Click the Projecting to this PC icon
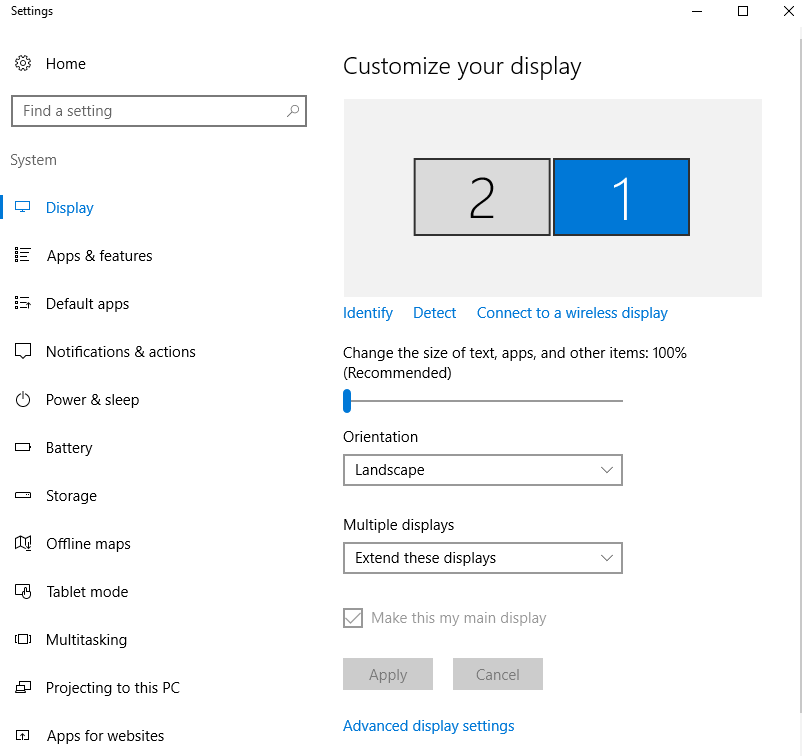The image size is (802, 756). click(x=23, y=687)
